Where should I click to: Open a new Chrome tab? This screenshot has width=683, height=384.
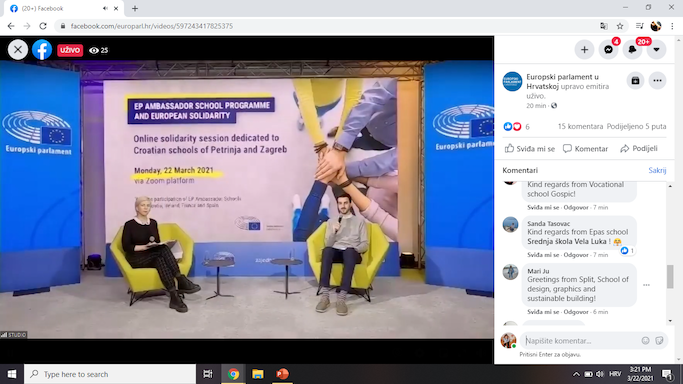point(135,8)
